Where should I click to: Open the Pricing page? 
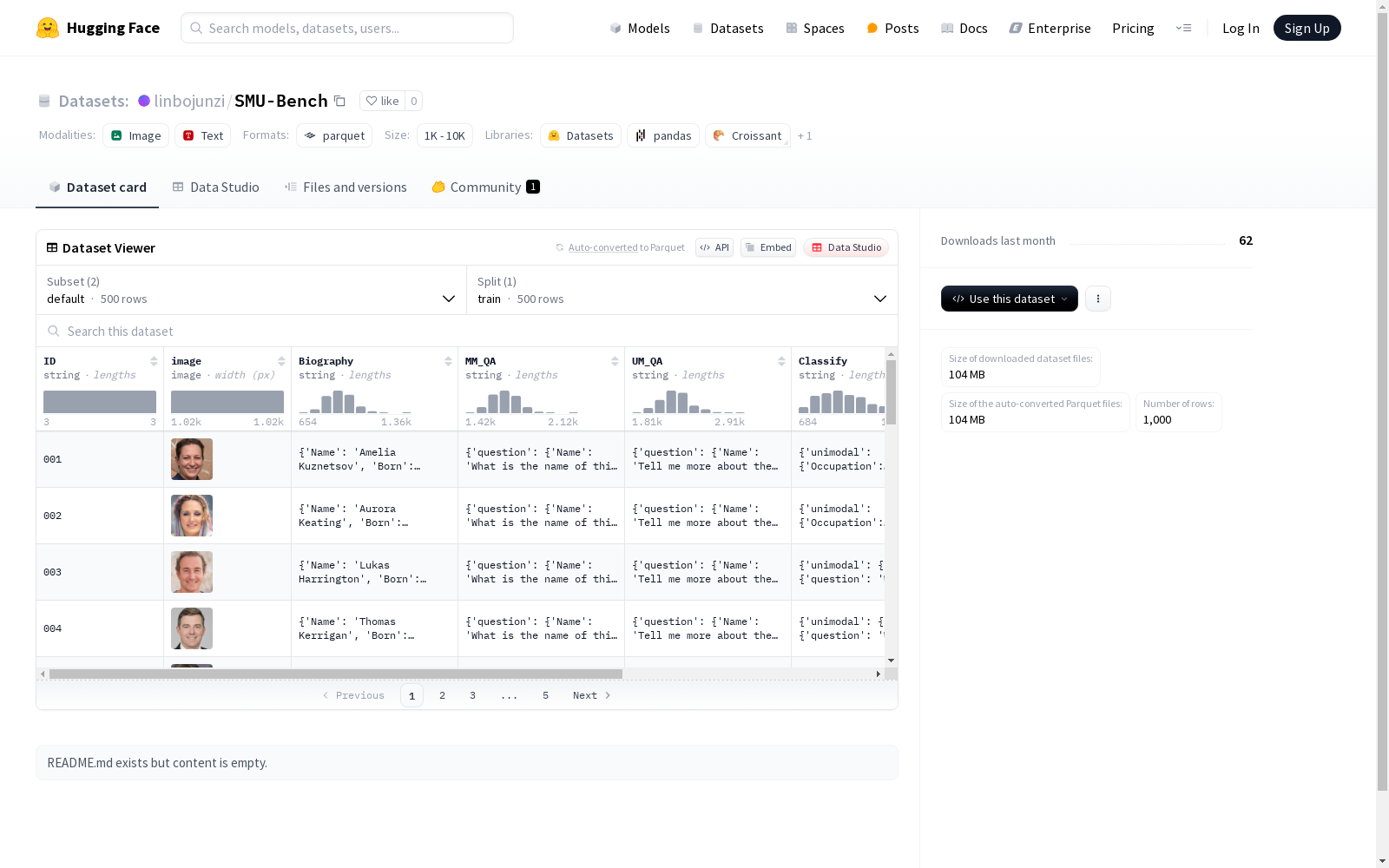point(1133,28)
